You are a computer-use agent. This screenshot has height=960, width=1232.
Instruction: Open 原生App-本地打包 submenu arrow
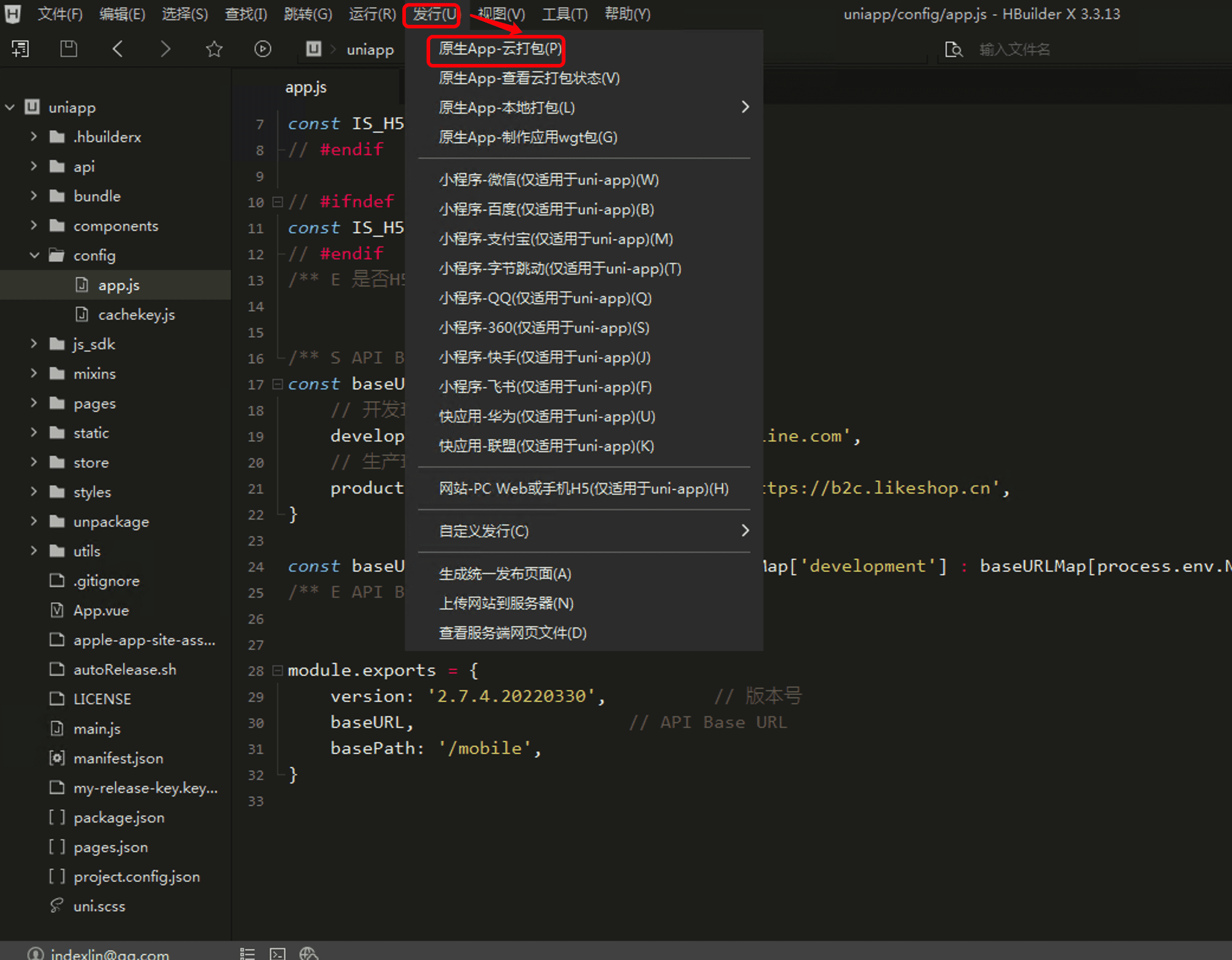[x=745, y=107]
